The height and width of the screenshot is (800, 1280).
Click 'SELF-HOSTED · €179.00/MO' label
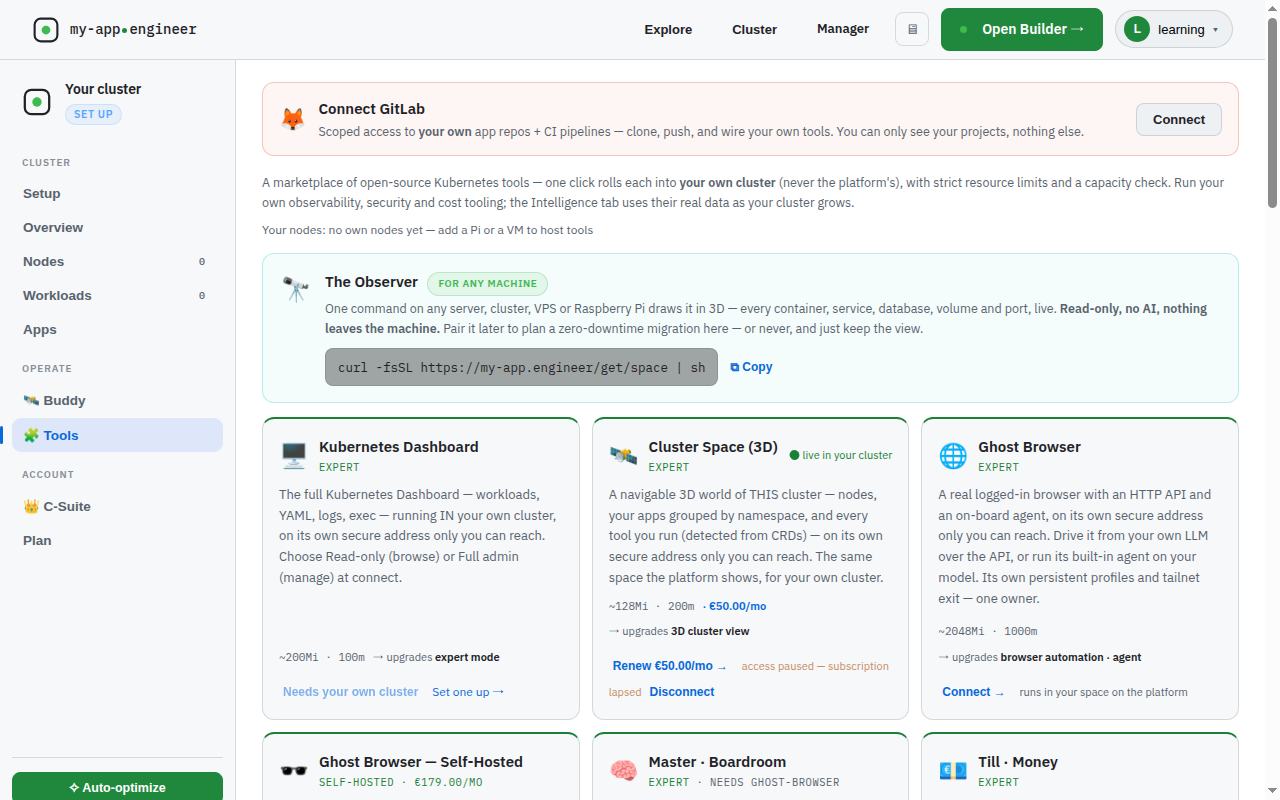tap(400, 782)
